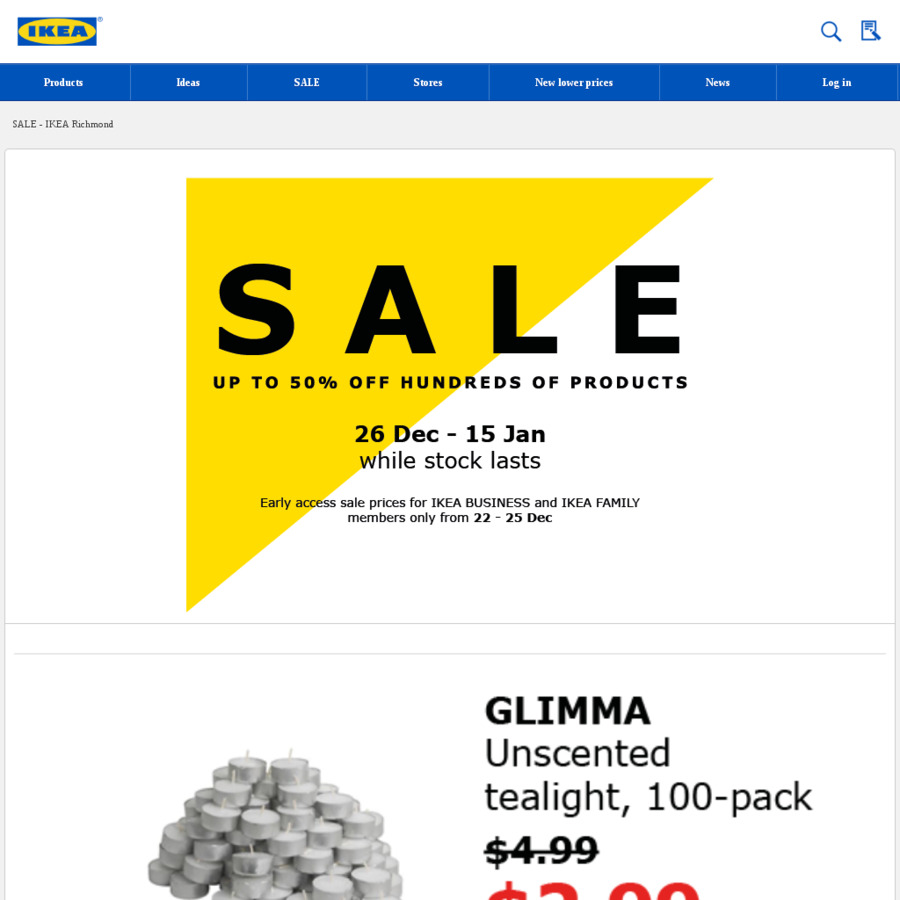The width and height of the screenshot is (900, 900).
Task: Click the crossed-out $4.99 price
Action: point(541,850)
